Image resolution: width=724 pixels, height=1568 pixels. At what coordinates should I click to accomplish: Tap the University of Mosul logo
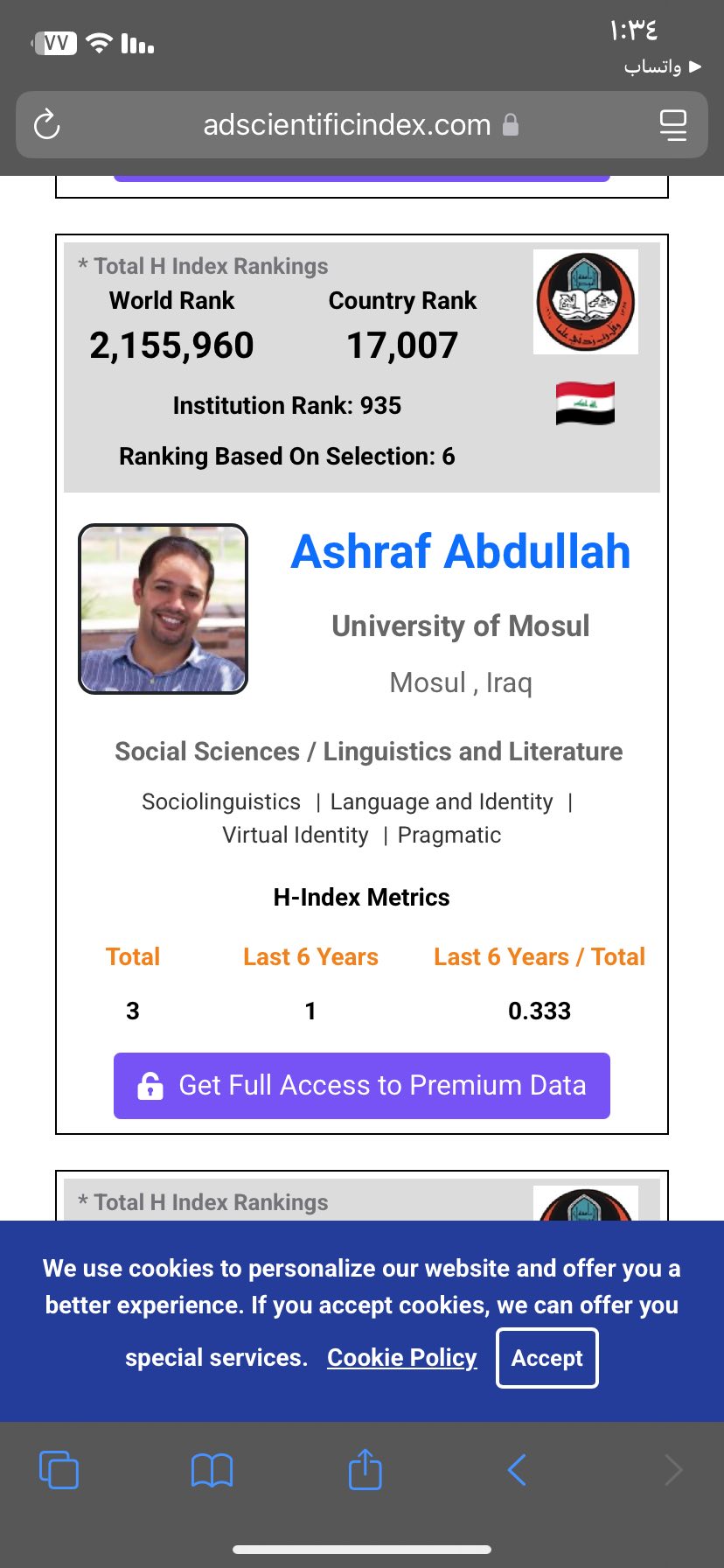pos(585,302)
